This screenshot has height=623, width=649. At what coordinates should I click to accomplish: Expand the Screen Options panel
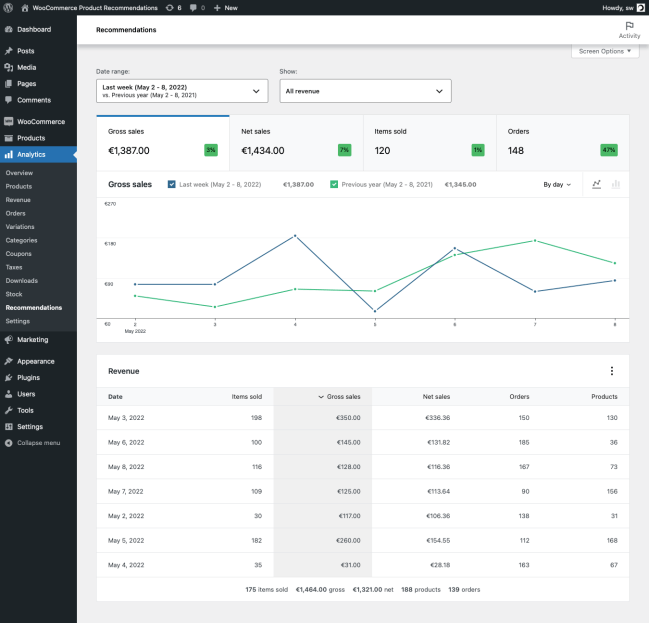[x=605, y=51]
